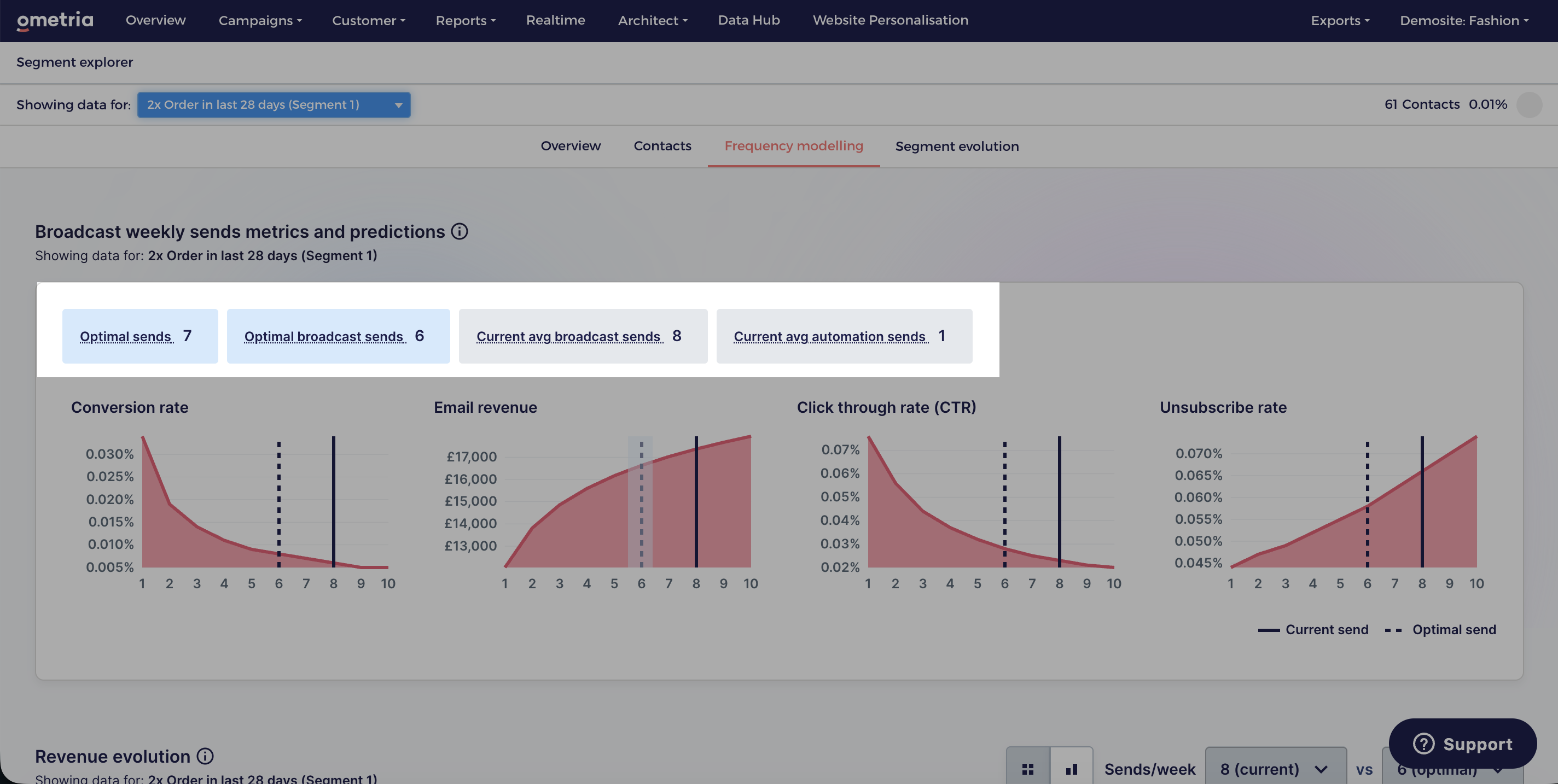Click Optimal broadcast sends card
Viewport: 1558px width, 784px height.
(338, 336)
